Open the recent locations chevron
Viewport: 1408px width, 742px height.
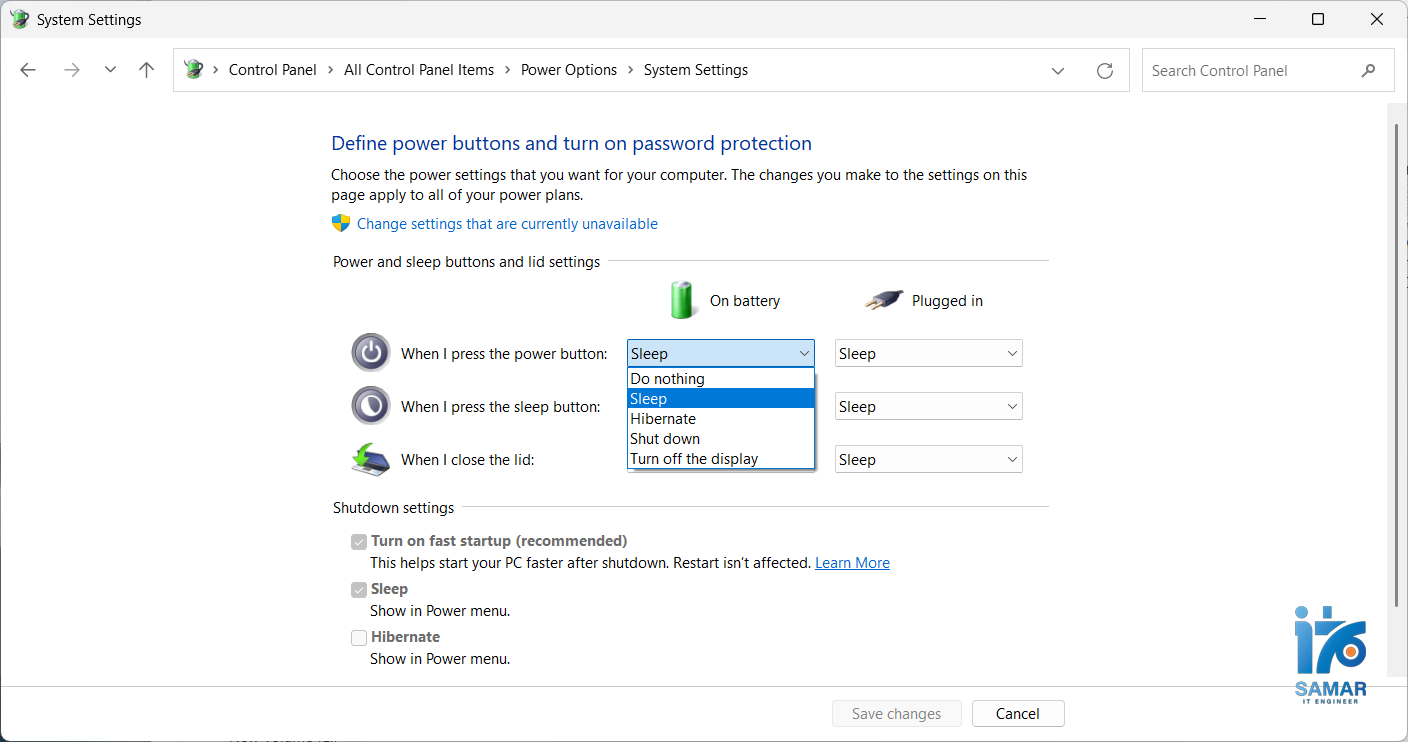tap(110, 70)
